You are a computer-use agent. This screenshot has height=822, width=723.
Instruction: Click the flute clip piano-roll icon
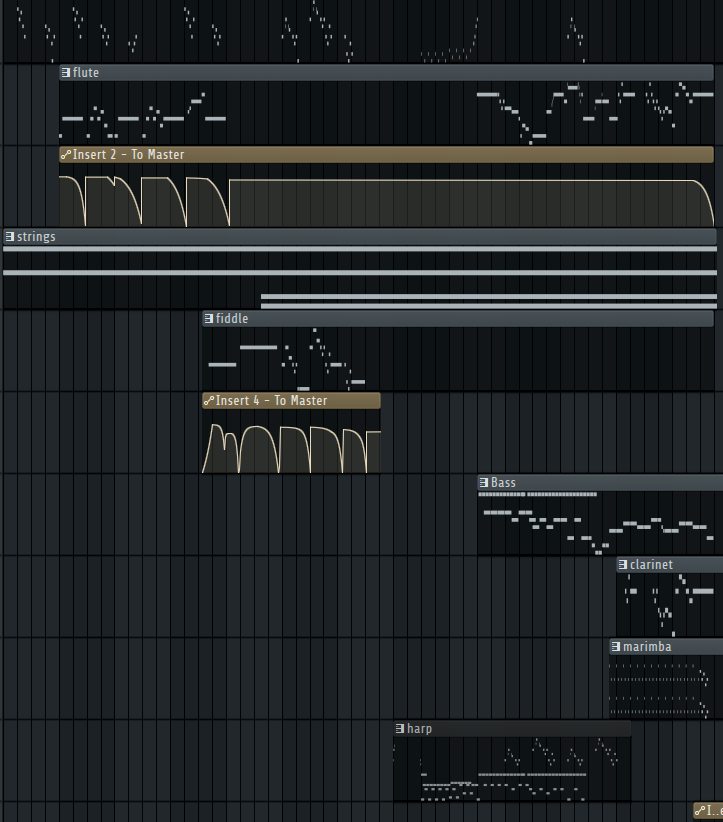click(66, 72)
